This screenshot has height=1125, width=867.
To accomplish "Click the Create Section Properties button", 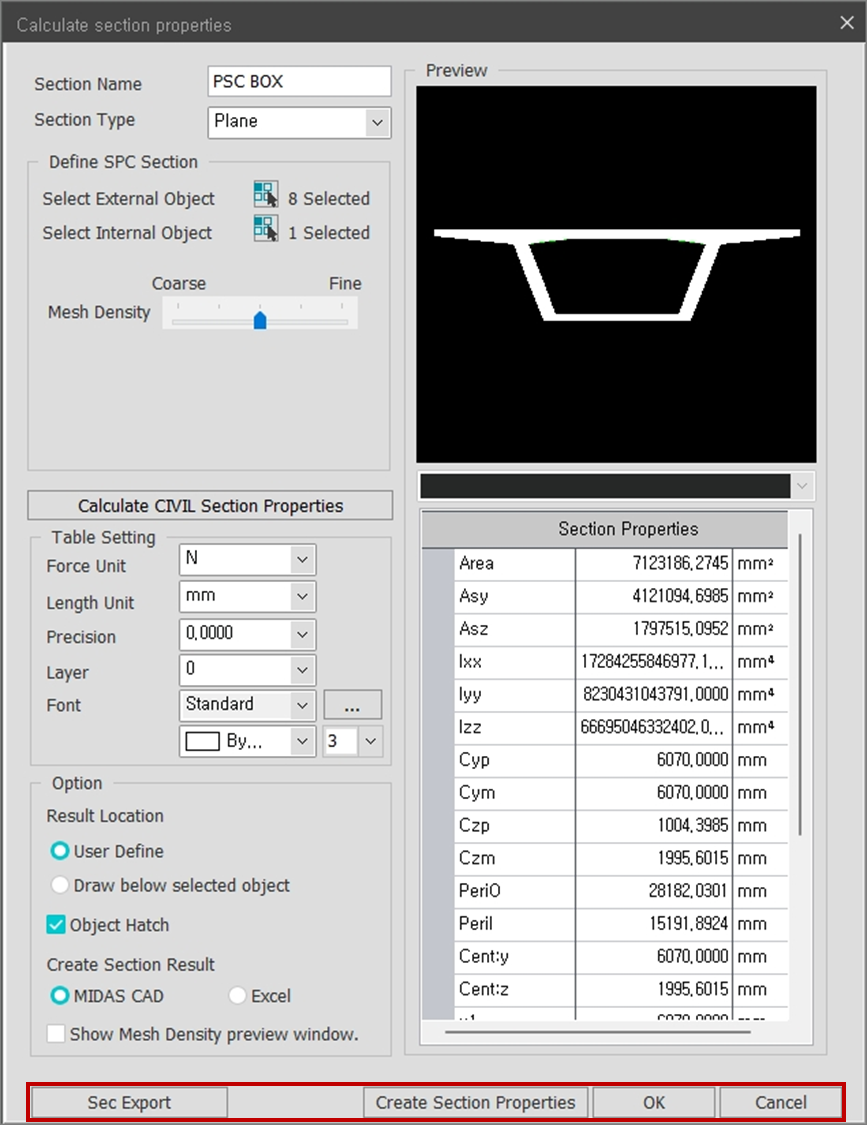I will (x=475, y=1102).
